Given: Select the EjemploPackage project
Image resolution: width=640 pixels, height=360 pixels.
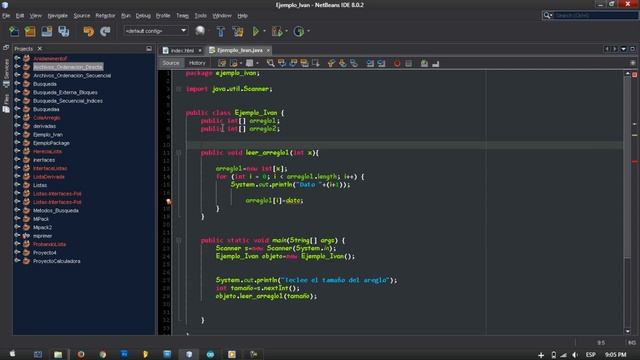Looking at the screenshot, I should click(51, 143).
